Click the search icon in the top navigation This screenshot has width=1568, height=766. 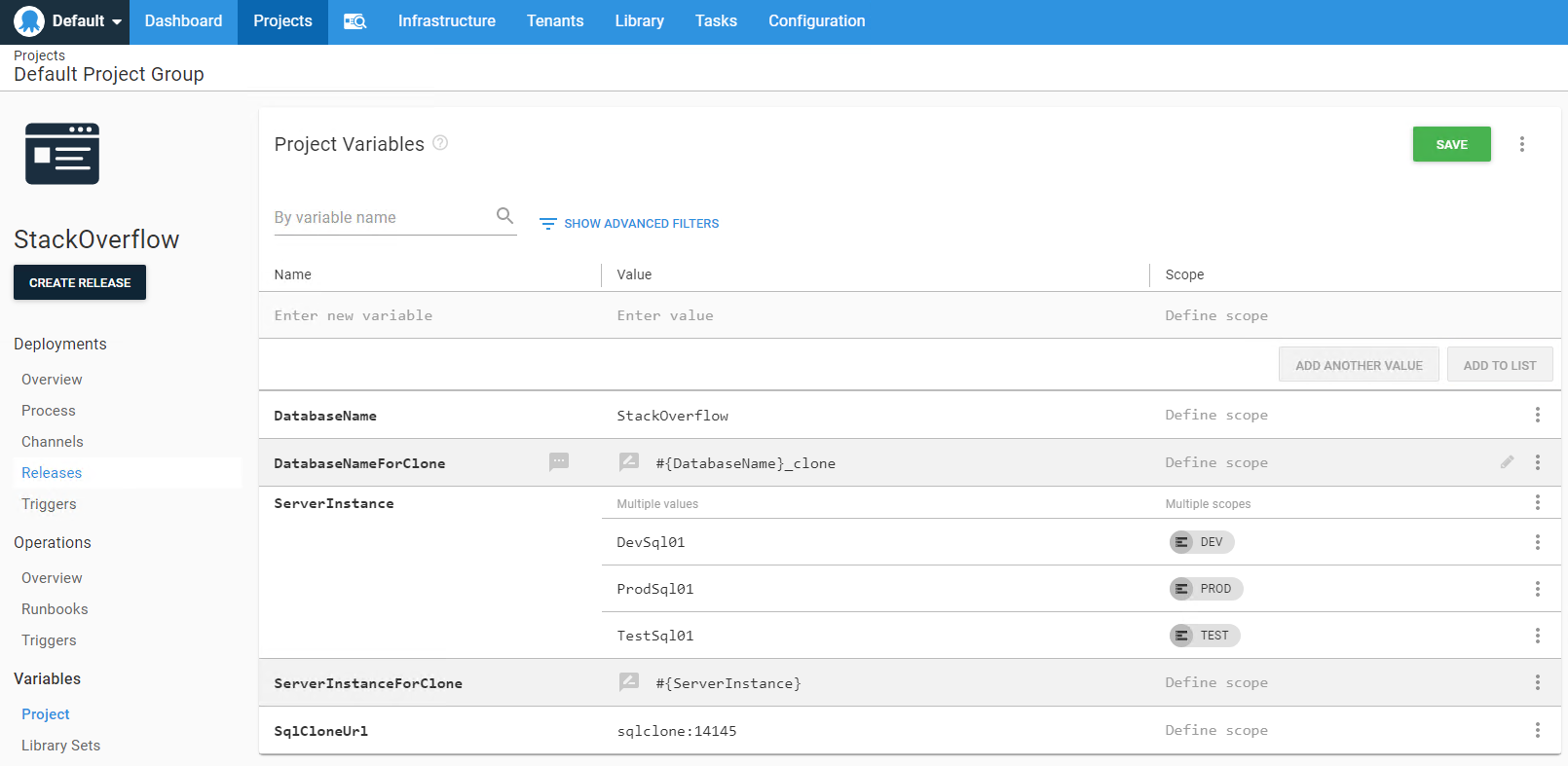(x=355, y=21)
